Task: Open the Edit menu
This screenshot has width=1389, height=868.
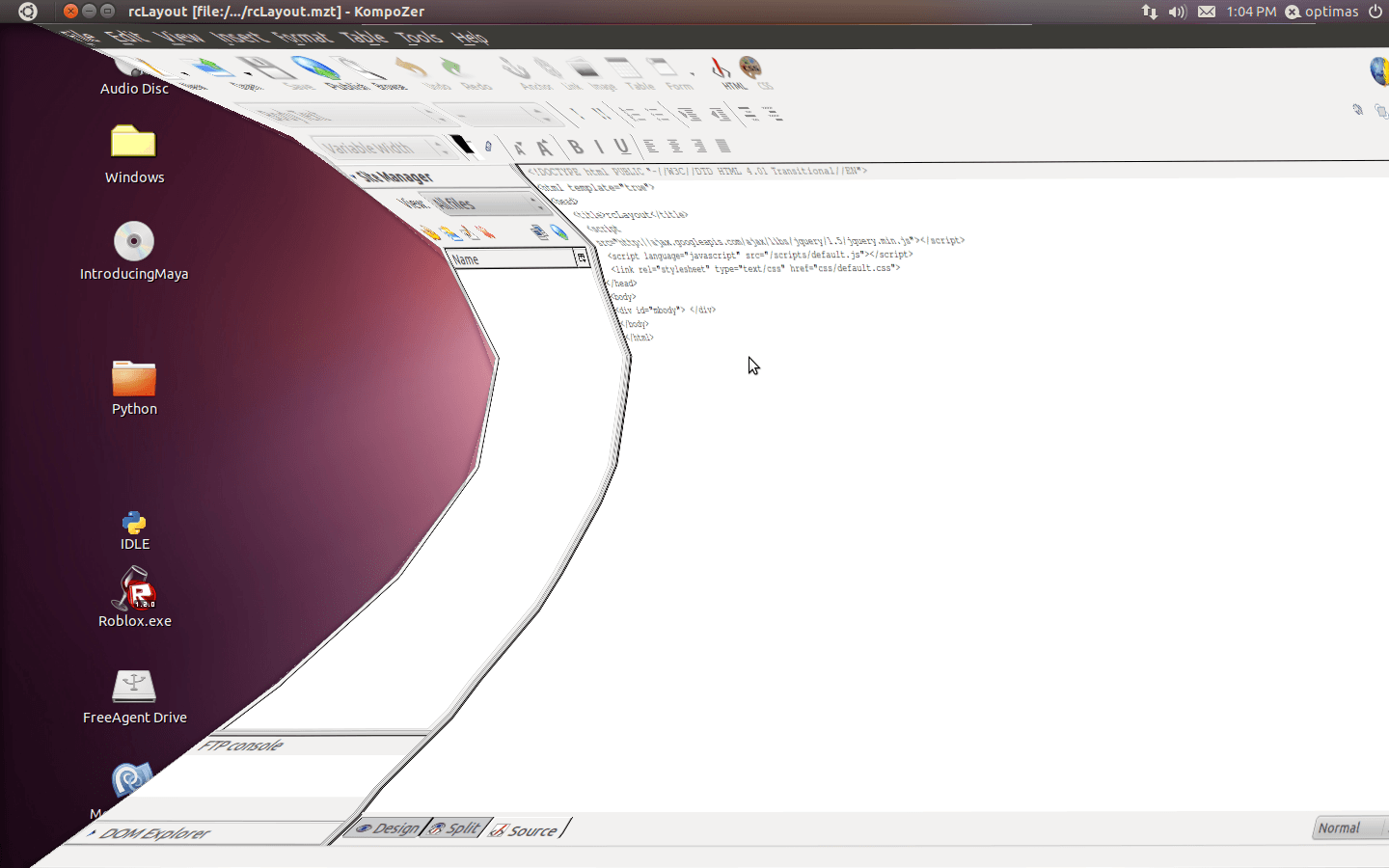Action: coord(126,37)
